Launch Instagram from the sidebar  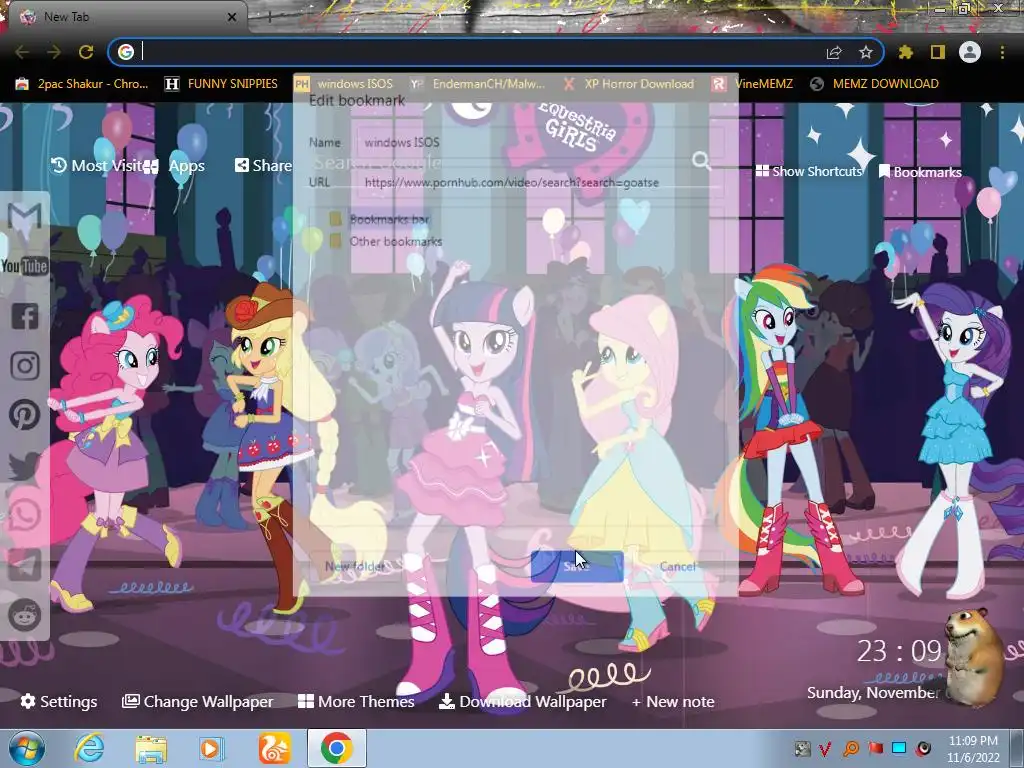point(25,366)
